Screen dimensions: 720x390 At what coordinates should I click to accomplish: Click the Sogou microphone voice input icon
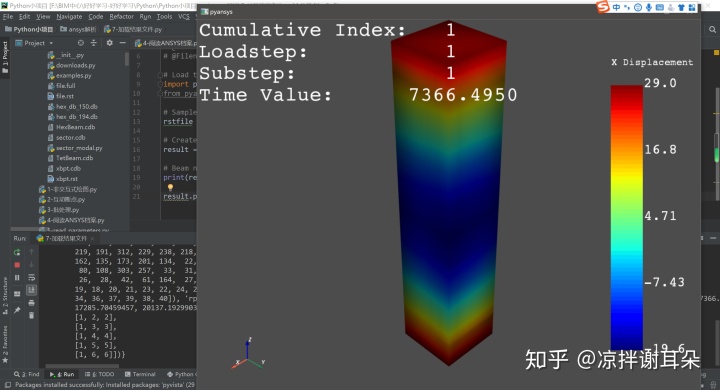point(649,7)
